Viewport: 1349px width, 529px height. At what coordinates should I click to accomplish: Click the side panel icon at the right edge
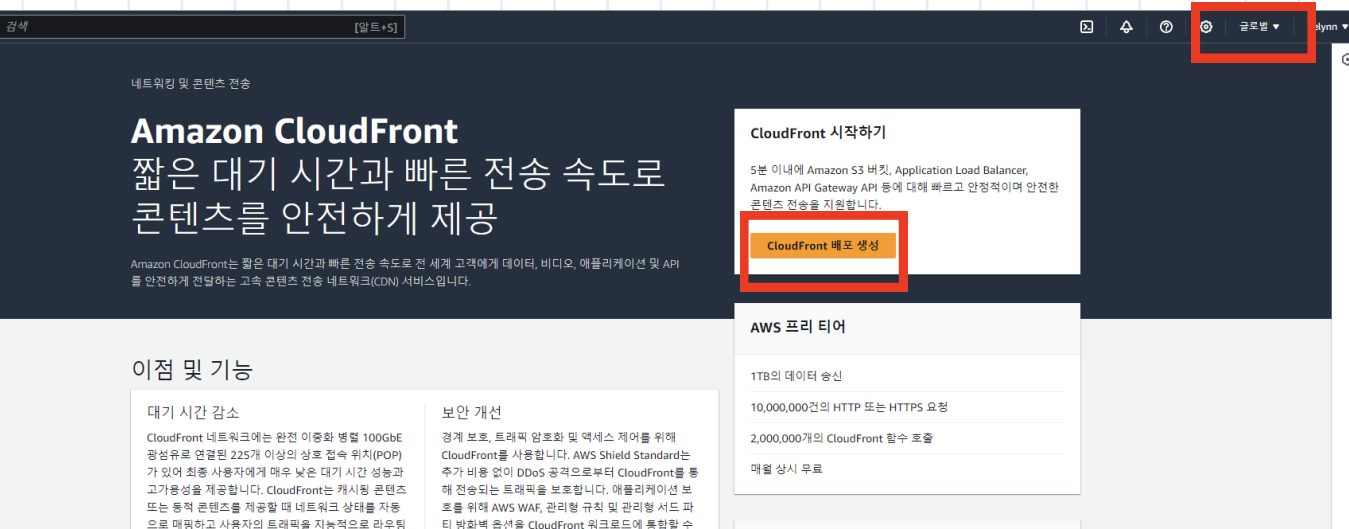(1344, 60)
